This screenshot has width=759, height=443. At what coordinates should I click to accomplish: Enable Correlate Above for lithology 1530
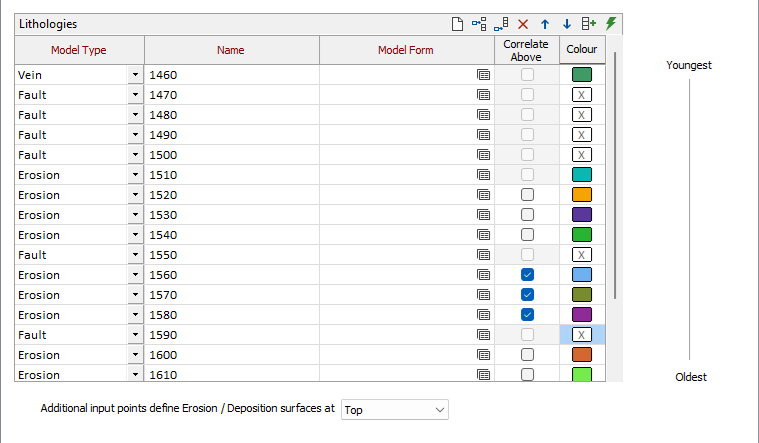[x=527, y=214]
